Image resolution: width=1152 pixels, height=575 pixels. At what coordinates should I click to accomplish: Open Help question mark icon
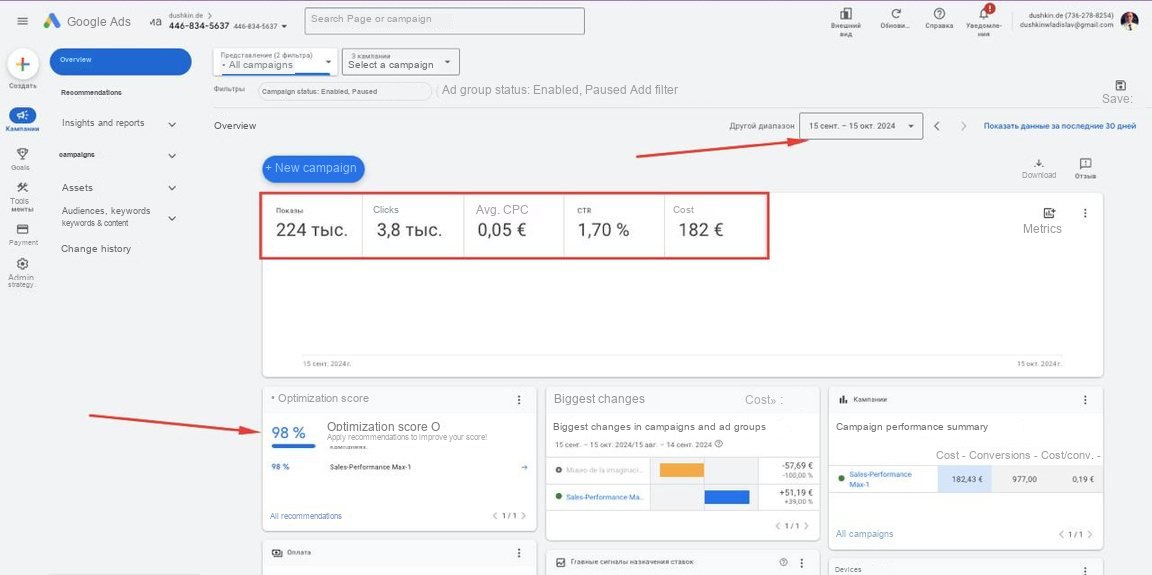tap(939, 14)
